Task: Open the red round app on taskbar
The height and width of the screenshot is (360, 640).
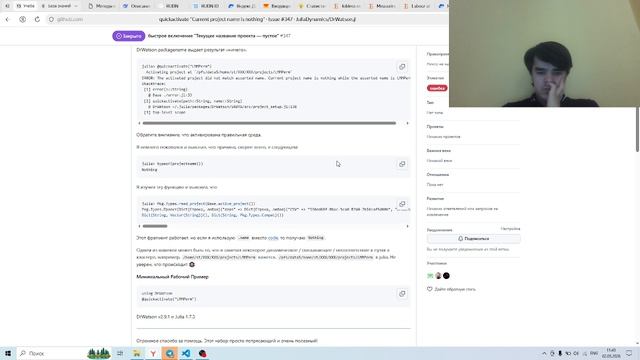Action: pos(202,353)
